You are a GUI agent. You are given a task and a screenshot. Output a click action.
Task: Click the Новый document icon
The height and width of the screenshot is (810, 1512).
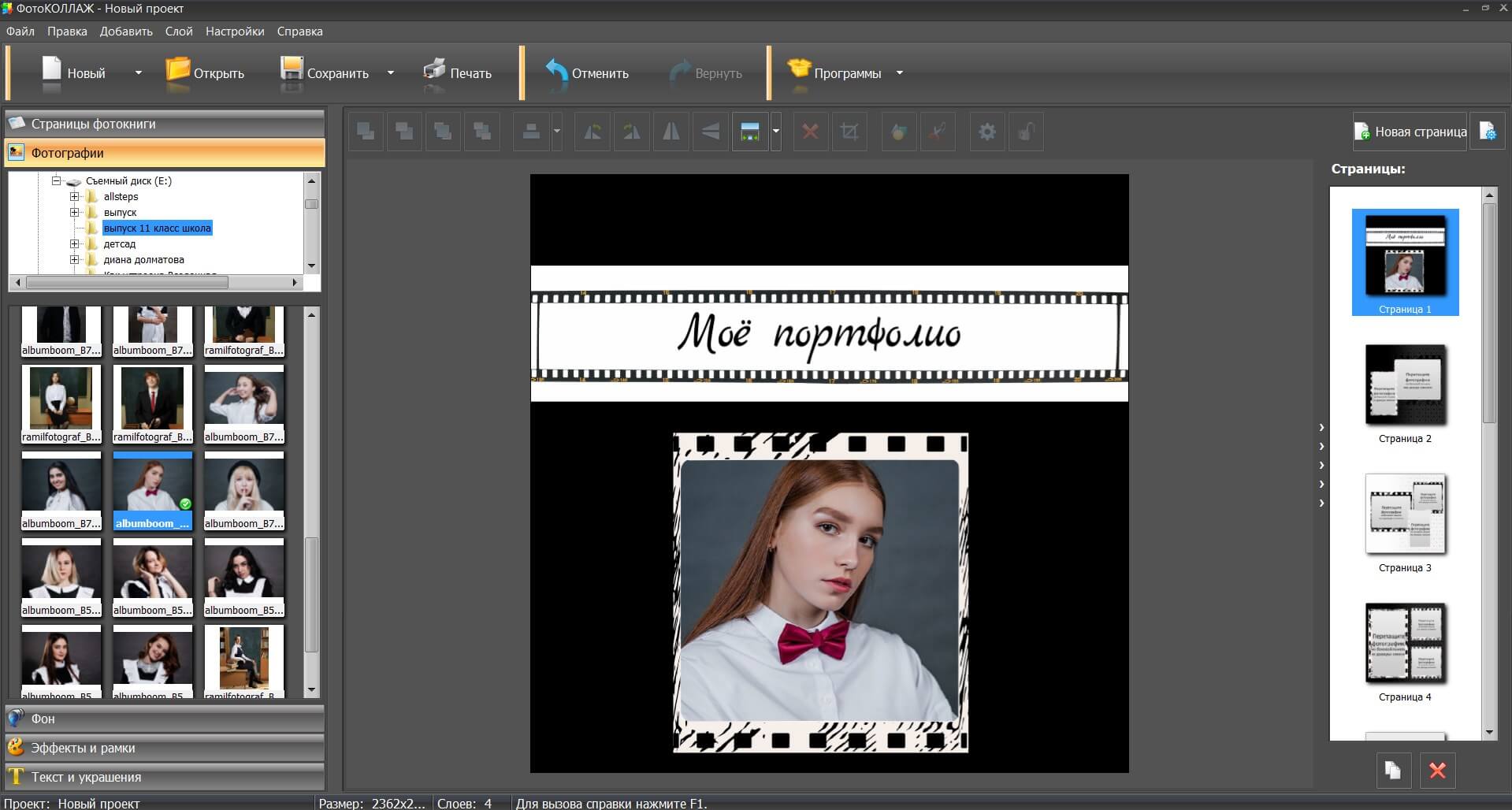coord(51,70)
